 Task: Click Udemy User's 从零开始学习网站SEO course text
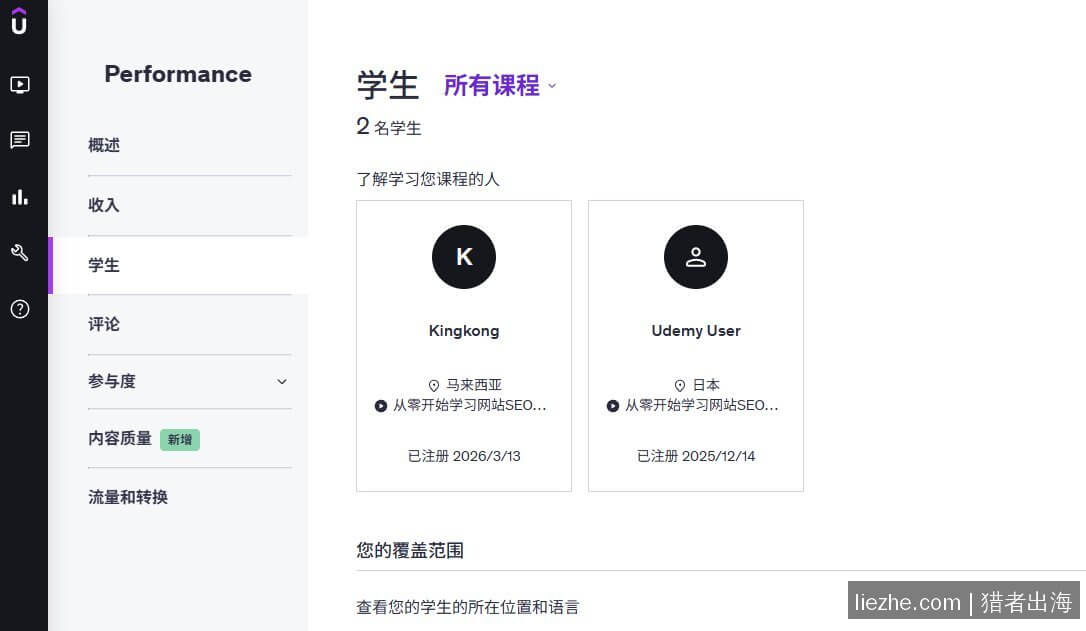(x=702, y=405)
